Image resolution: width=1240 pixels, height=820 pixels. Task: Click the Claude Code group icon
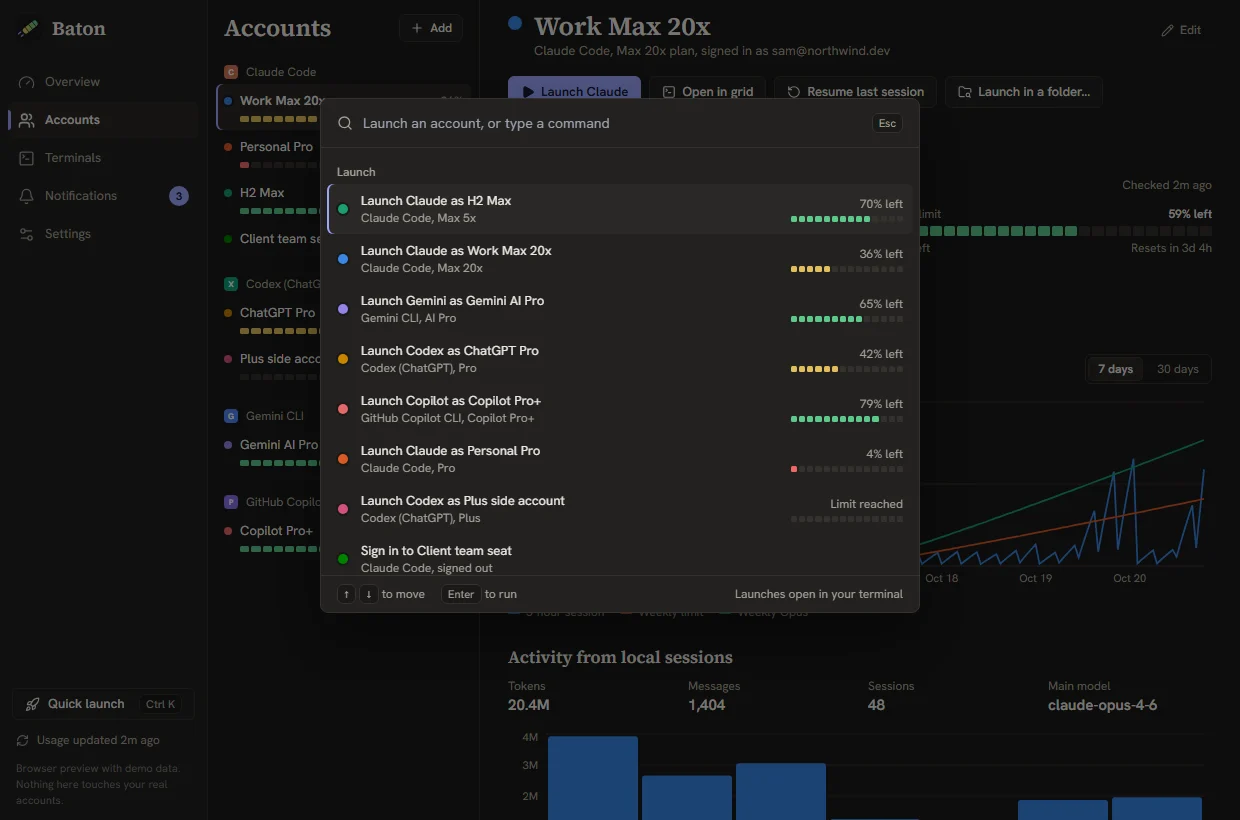coord(231,72)
